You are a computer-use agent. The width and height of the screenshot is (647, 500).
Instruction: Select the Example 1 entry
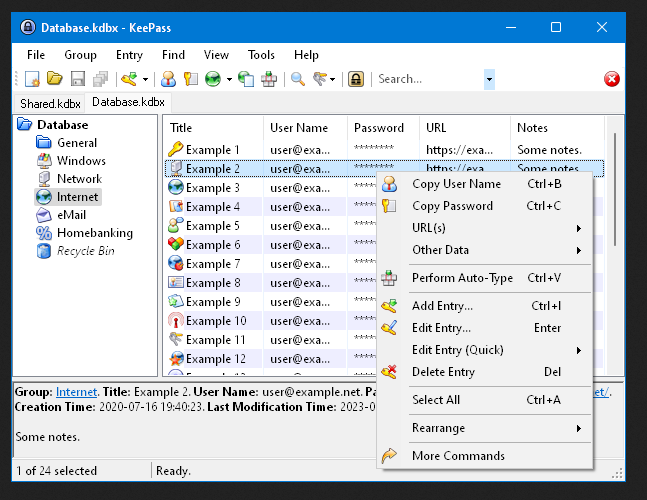[x=384, y=150]
